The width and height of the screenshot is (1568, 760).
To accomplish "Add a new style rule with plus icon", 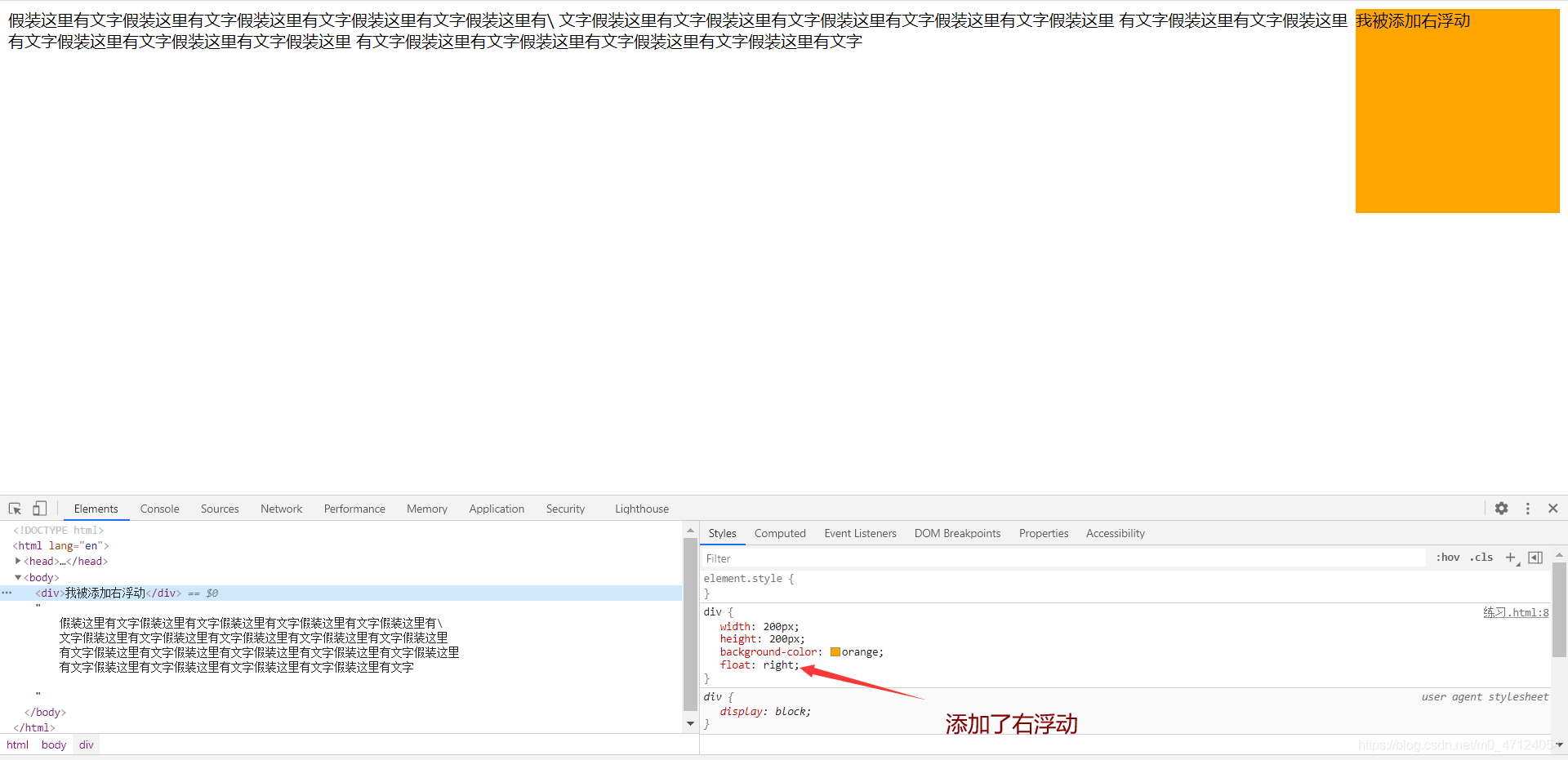I will coord(1511,558).
